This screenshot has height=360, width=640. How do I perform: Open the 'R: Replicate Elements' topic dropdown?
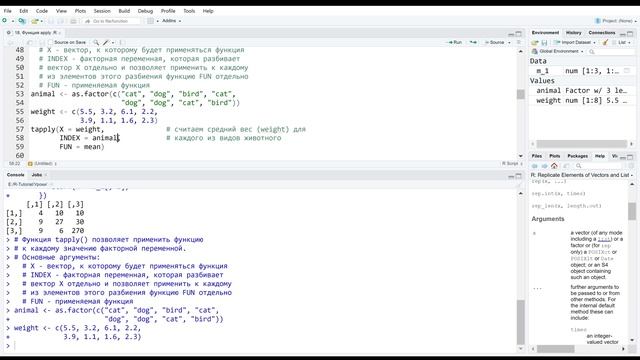coord(582,175)
